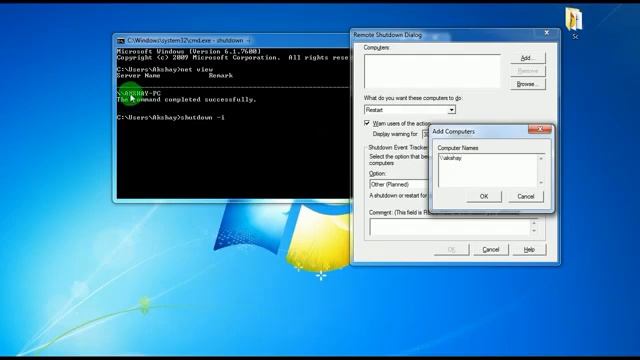Click the Browse... button
The width and height of the screenshot is (640, 360).
click(527, 84)
